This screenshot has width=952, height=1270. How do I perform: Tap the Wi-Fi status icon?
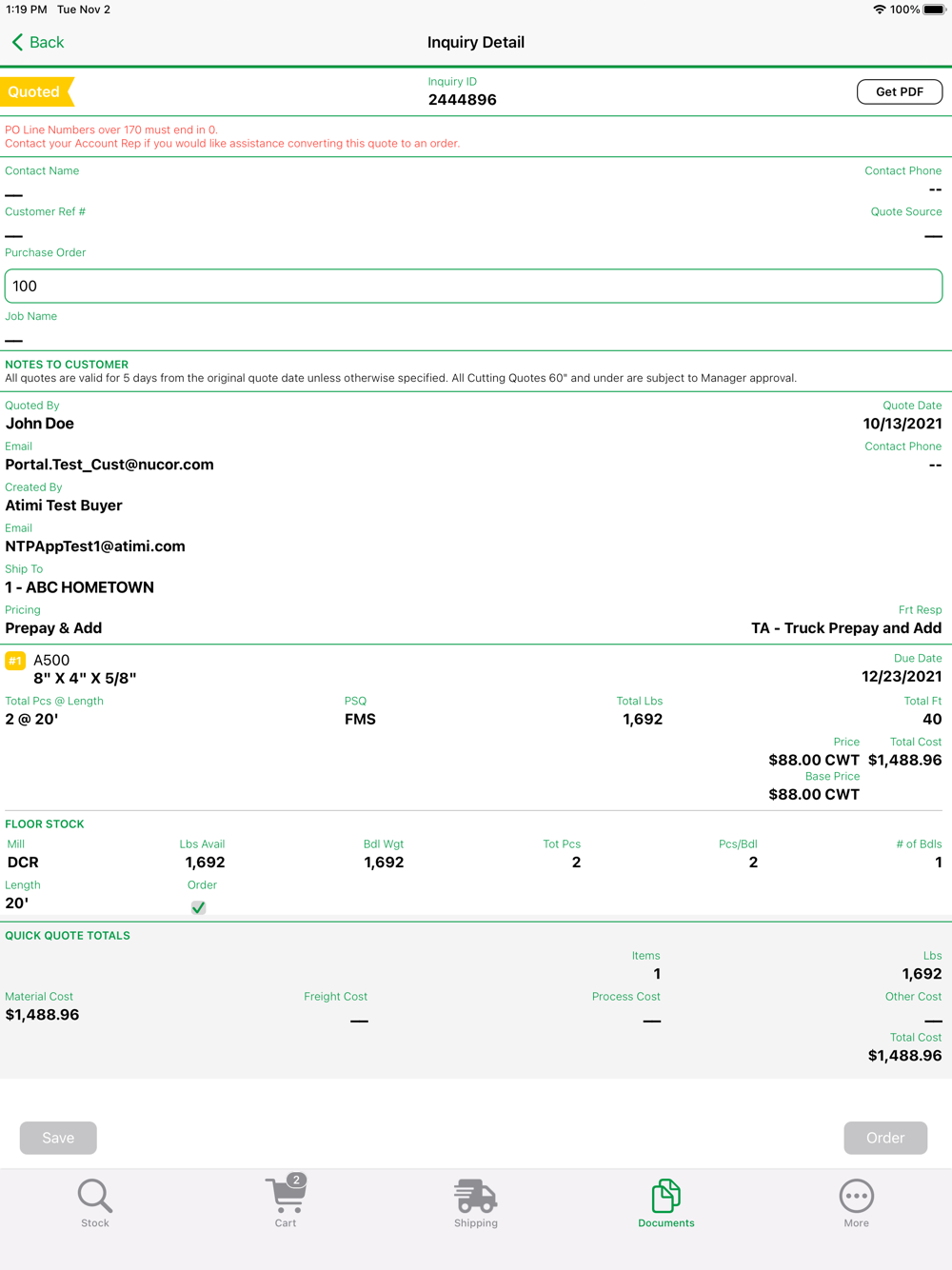(x=879, y=10)
